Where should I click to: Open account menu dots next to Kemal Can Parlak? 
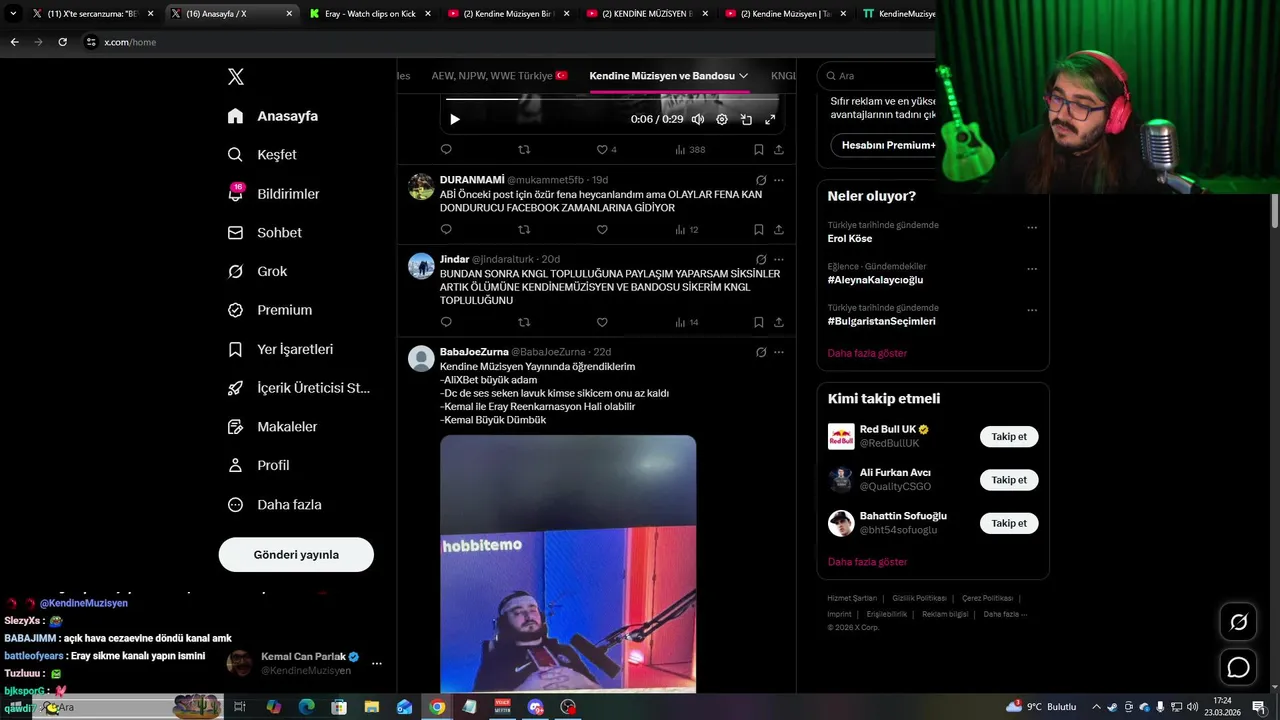[x=377, y=663]
